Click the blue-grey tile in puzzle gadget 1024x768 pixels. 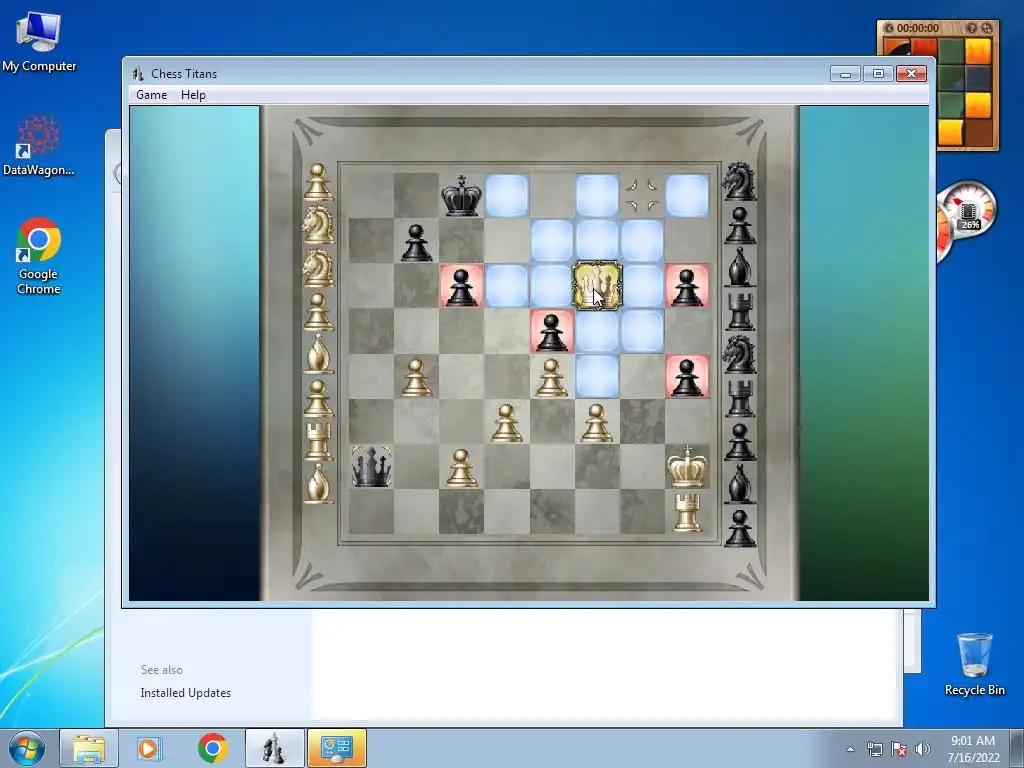tap(978, 78)
